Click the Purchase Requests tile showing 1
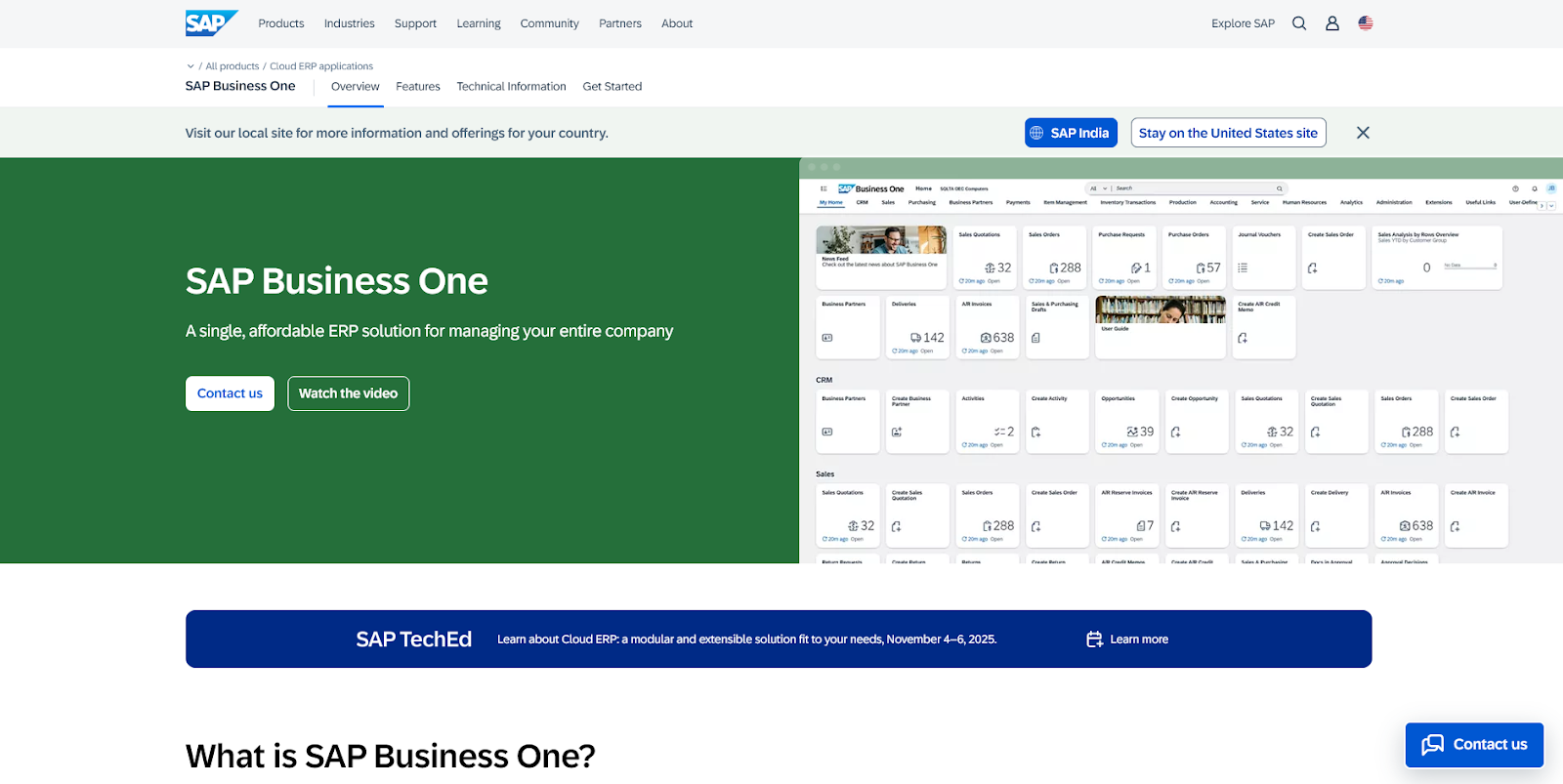This screenshot has height=784, width=1563. (x=1124, y=258)
